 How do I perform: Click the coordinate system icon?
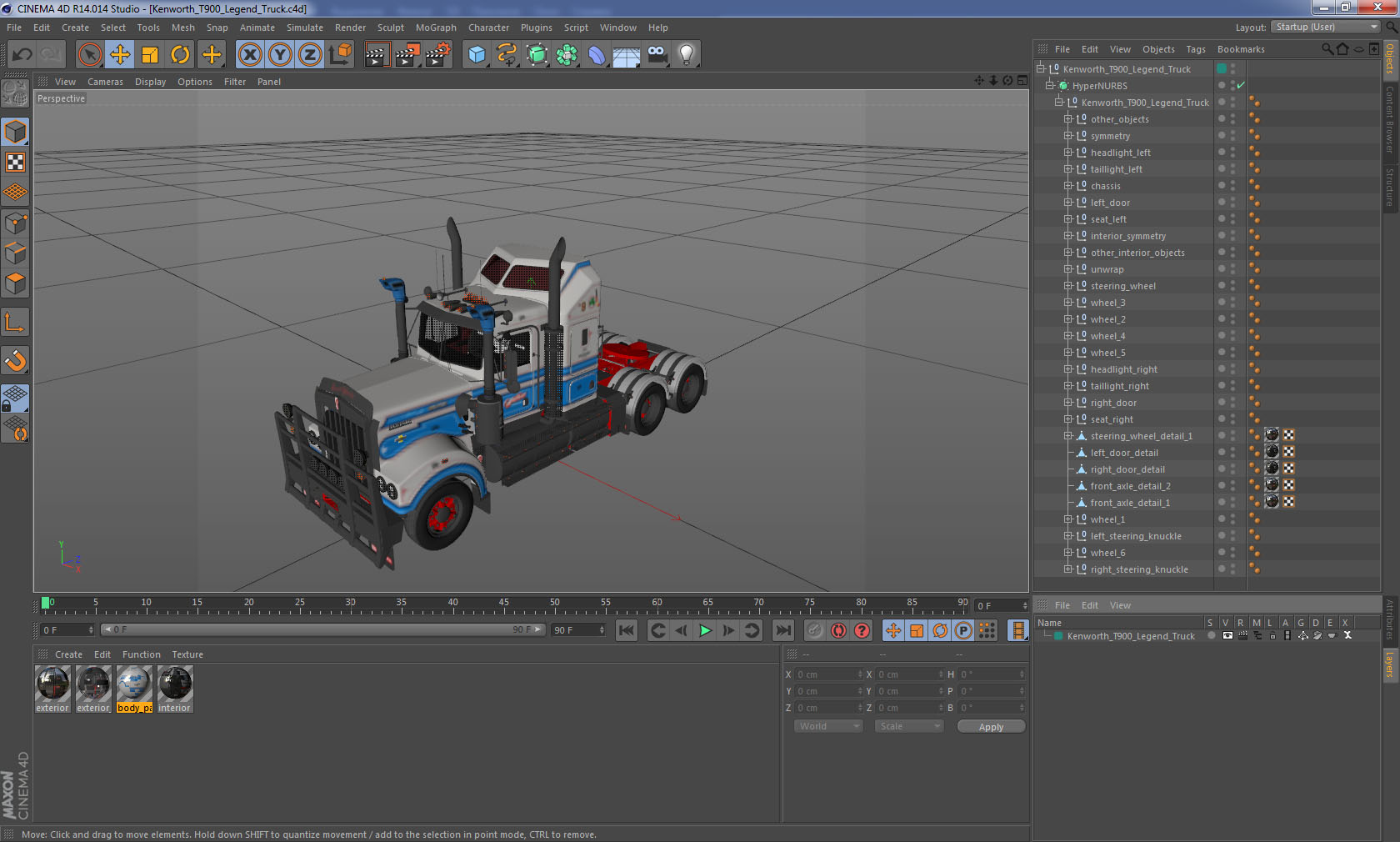(340, 55)
